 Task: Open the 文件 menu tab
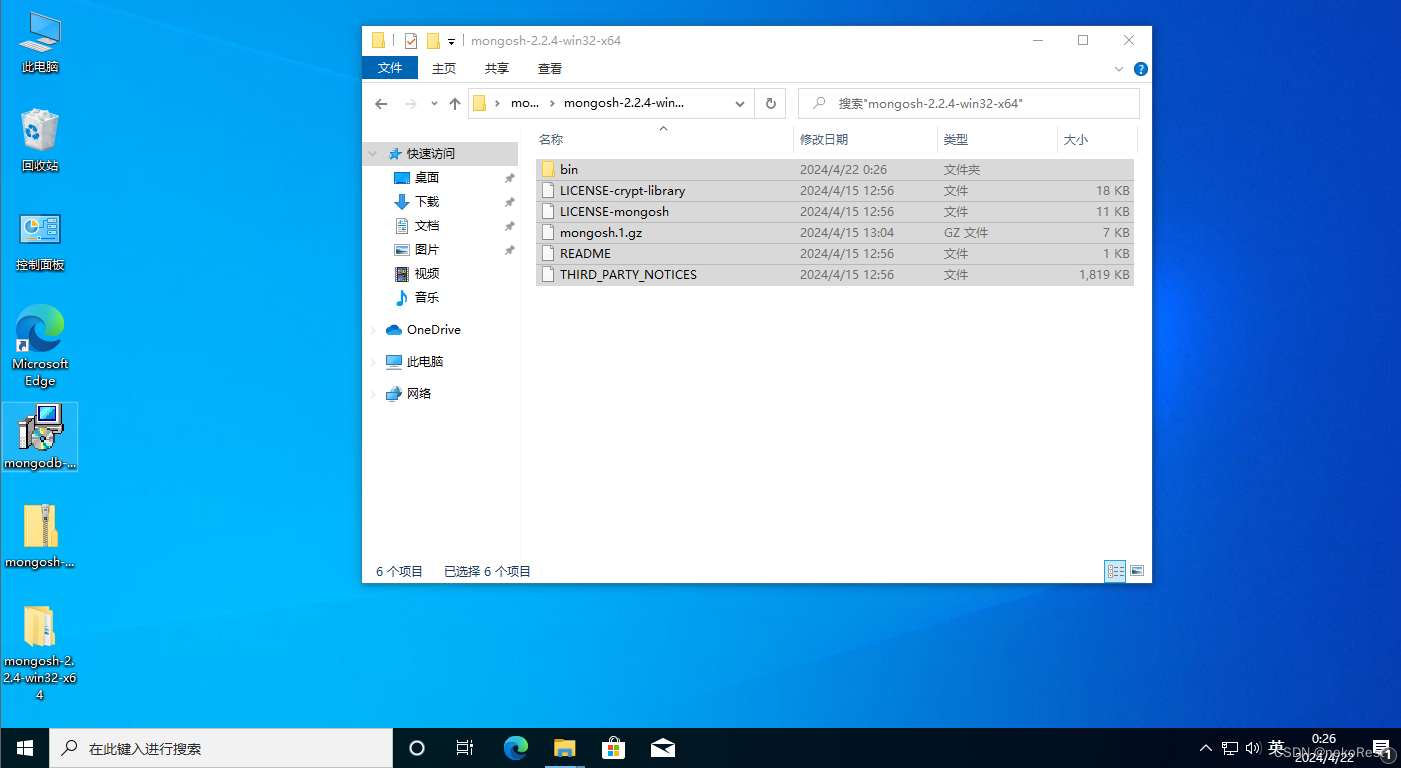(x=390, y=68)
